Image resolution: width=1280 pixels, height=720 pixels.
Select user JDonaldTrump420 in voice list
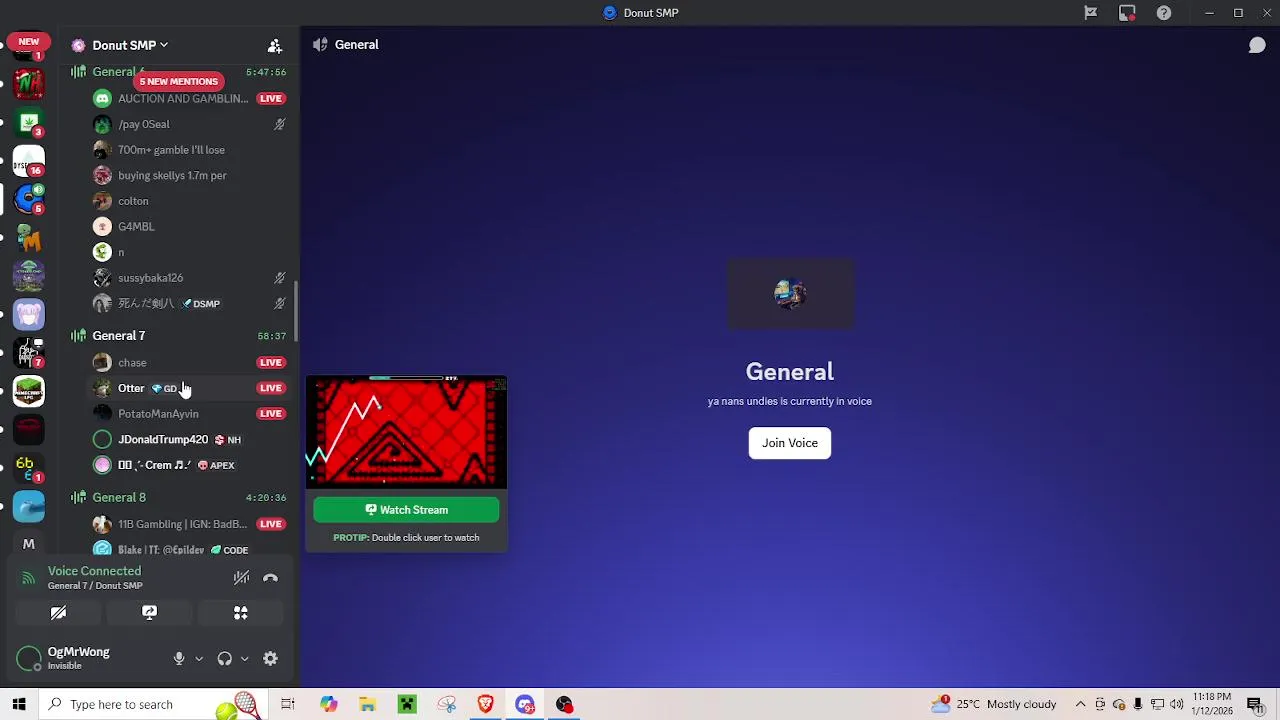click(163, 440)
